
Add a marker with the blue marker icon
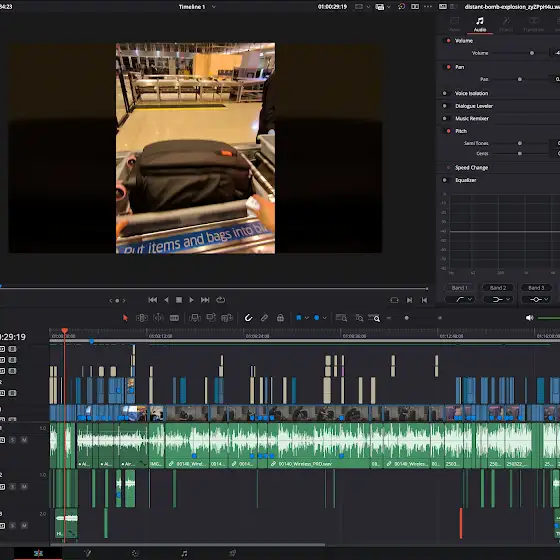[x=316, y=318]
